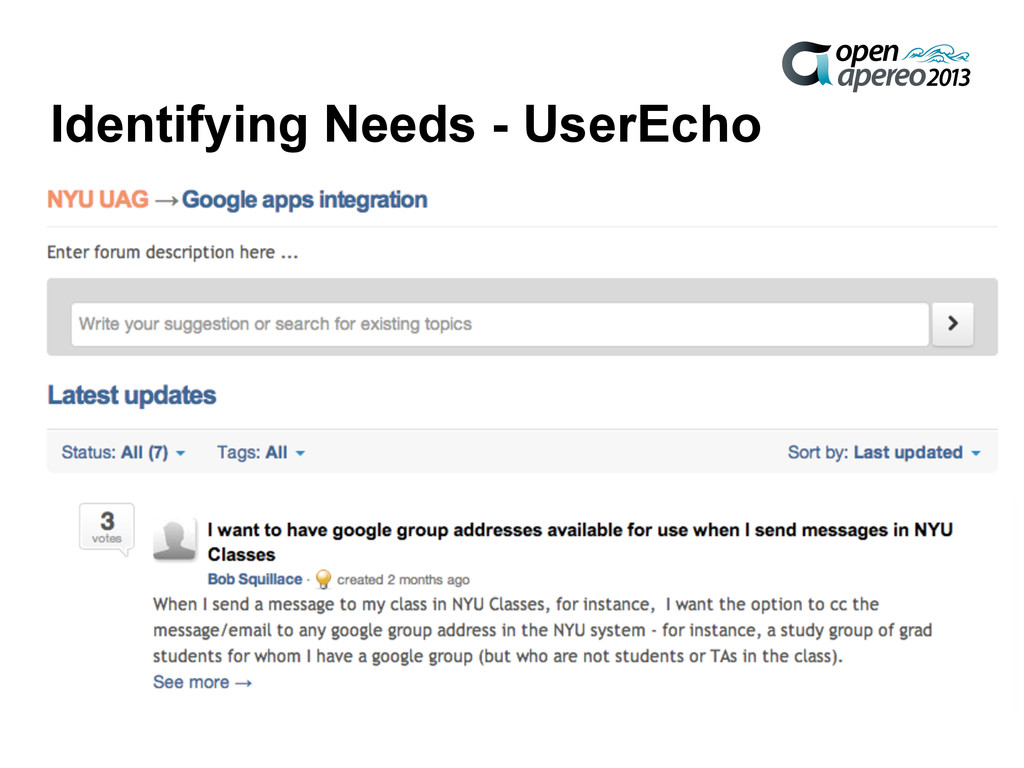Open the Google apps integration forum link
This screenshot has width=1024, height=768.
click(304, 200)
